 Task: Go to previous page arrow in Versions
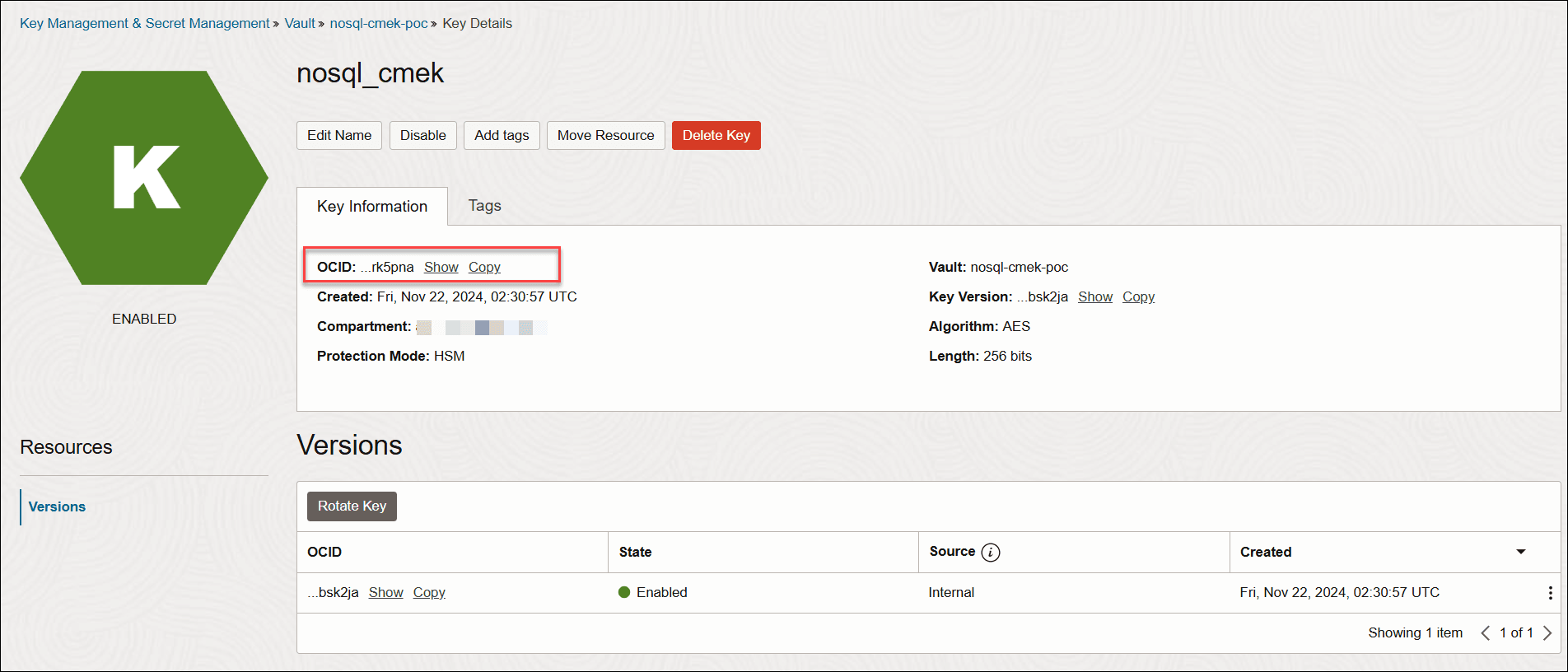pos(1486,633)
